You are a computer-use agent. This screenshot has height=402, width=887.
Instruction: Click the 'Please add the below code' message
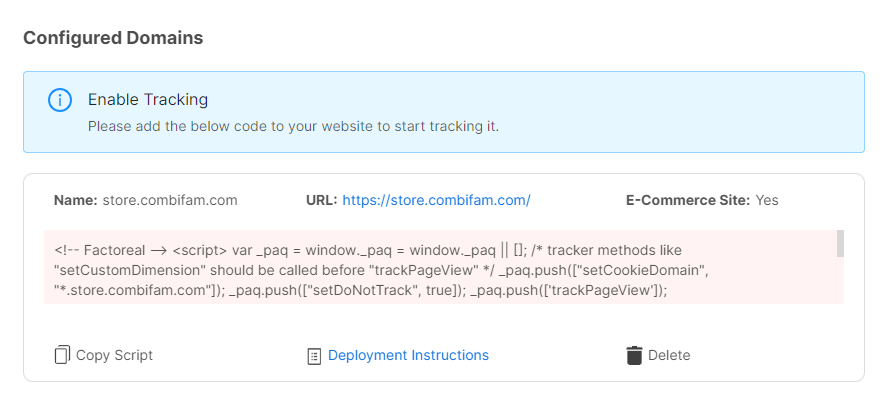point(293,126)
